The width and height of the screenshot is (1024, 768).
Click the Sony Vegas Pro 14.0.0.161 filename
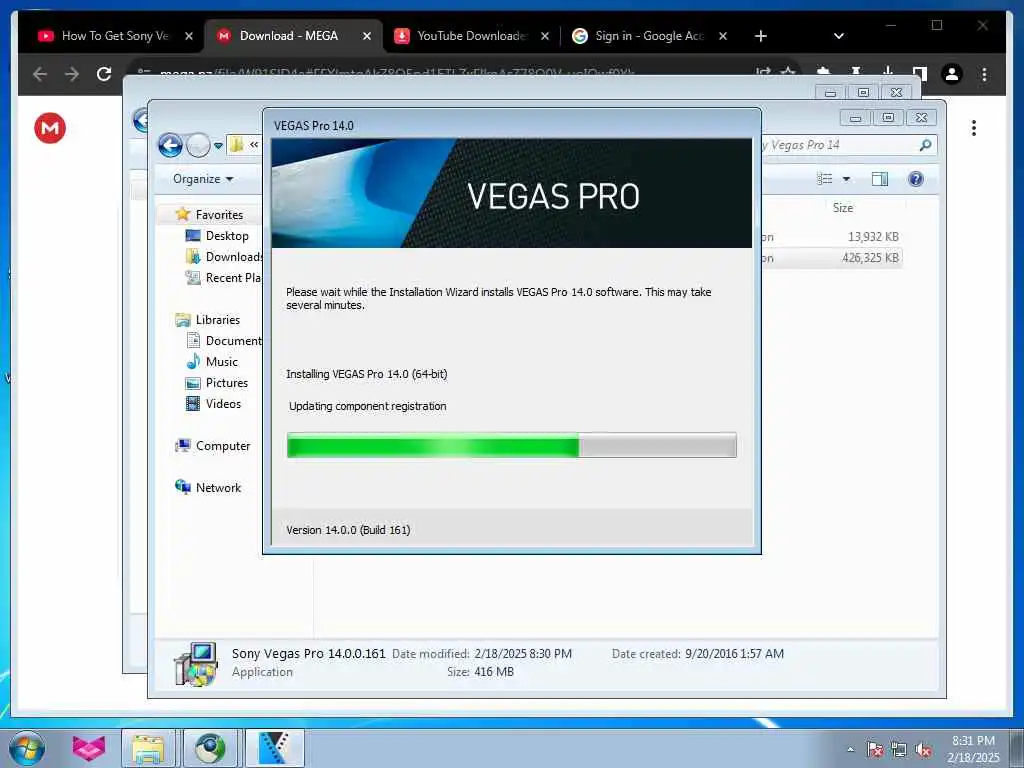(308, 654)
